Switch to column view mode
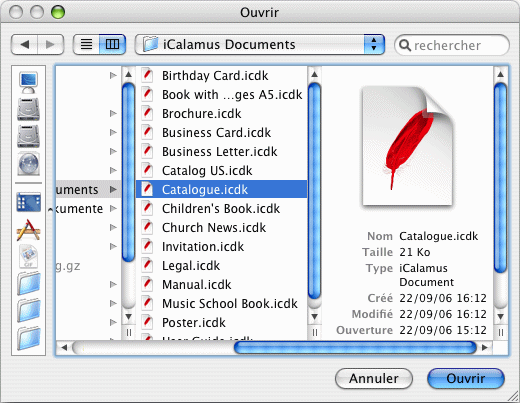This screenshot has height=403, width=520. point(112,44)
